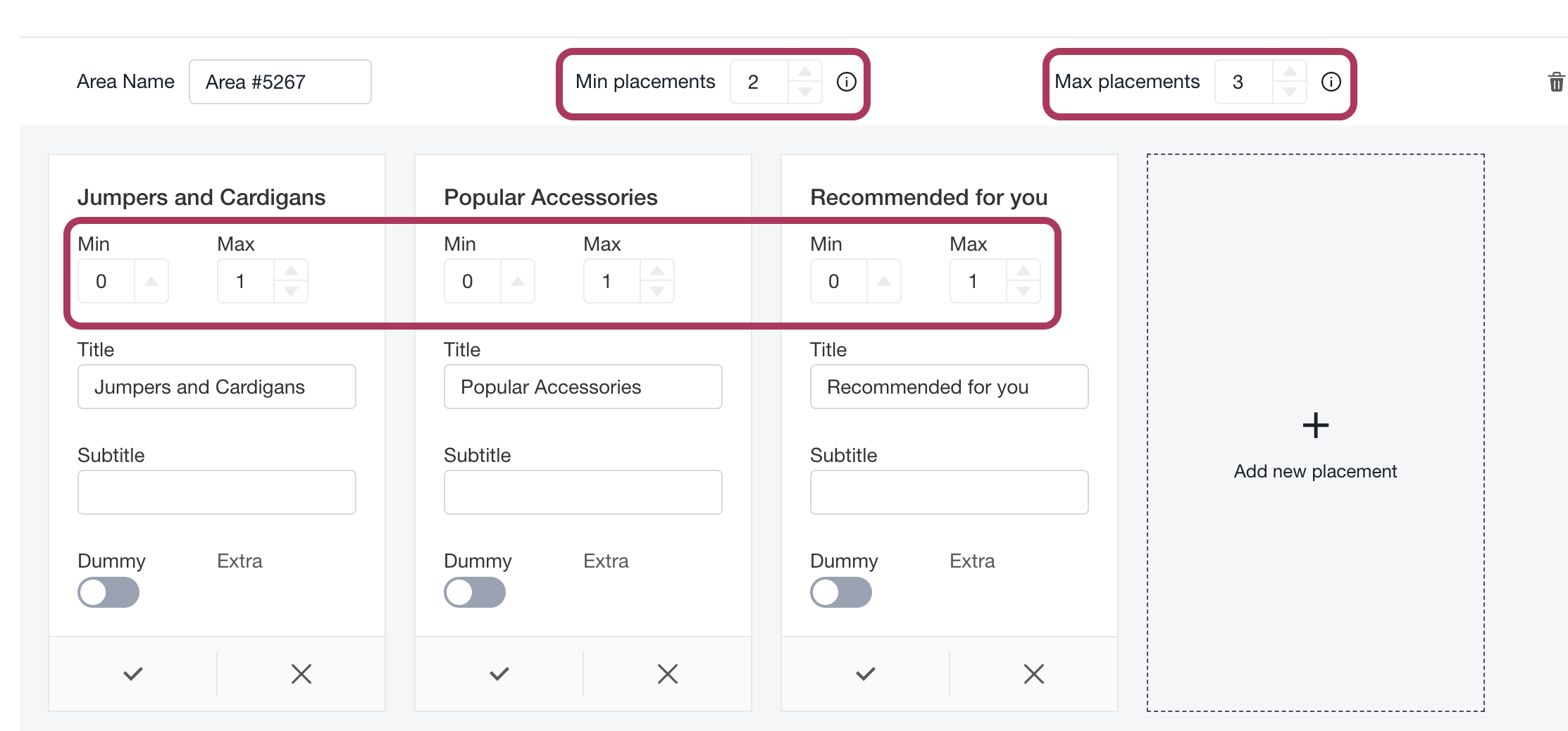The image size is (1568, 731).
Task: Decrease Max placements with down arrow
Action: pos(1290,92)
